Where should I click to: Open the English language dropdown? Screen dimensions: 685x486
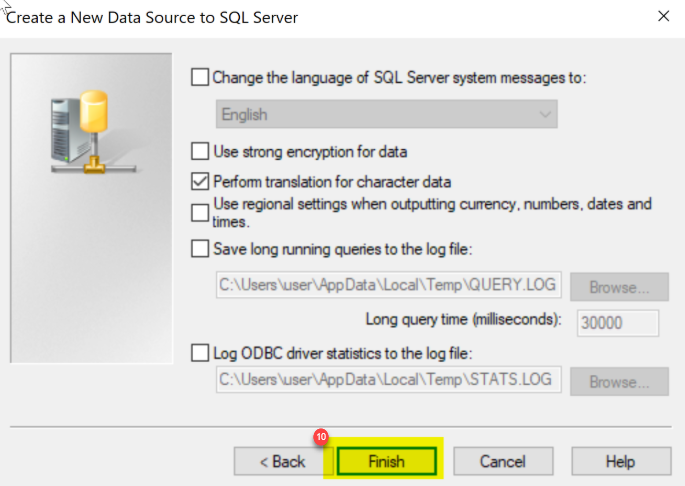pyautogui.click(x=386, y=114)
